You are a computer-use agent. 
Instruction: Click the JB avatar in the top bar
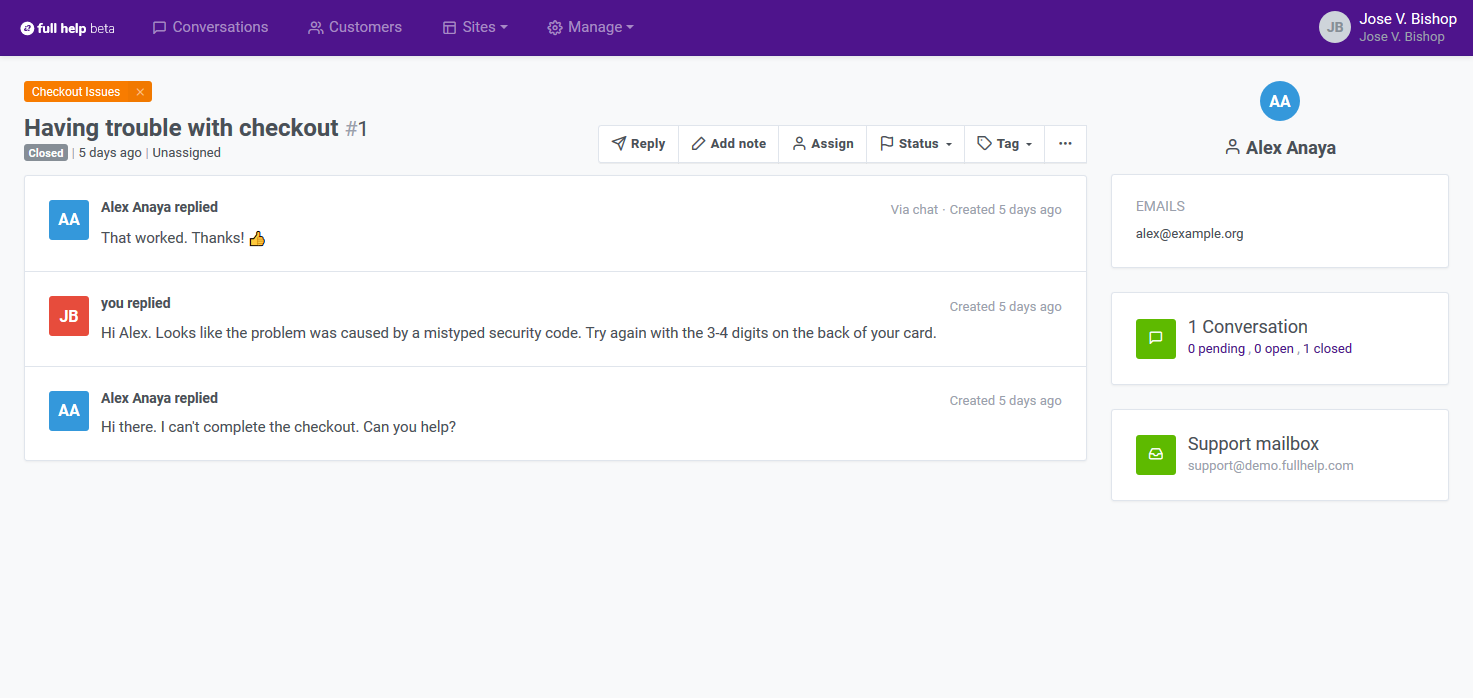coord(1335,27)
